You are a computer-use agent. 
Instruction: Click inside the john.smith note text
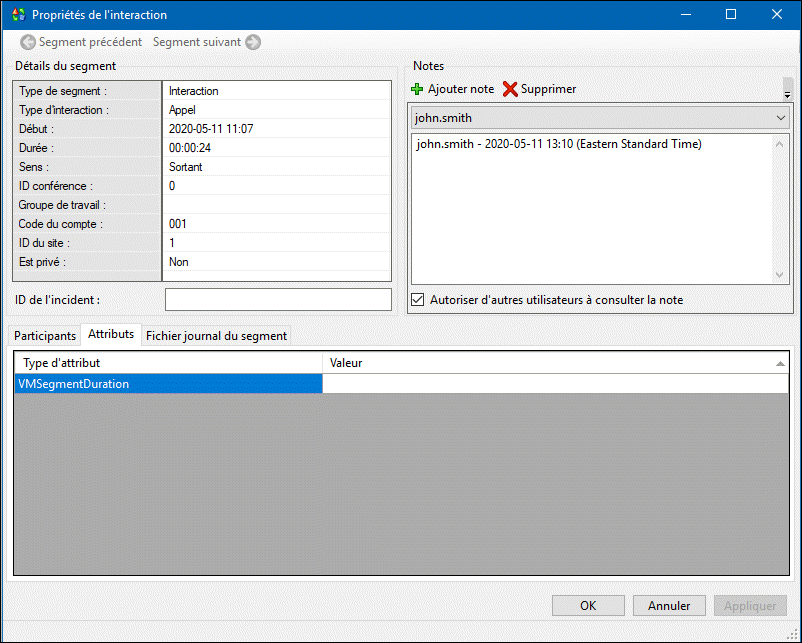tap(559, 144)
